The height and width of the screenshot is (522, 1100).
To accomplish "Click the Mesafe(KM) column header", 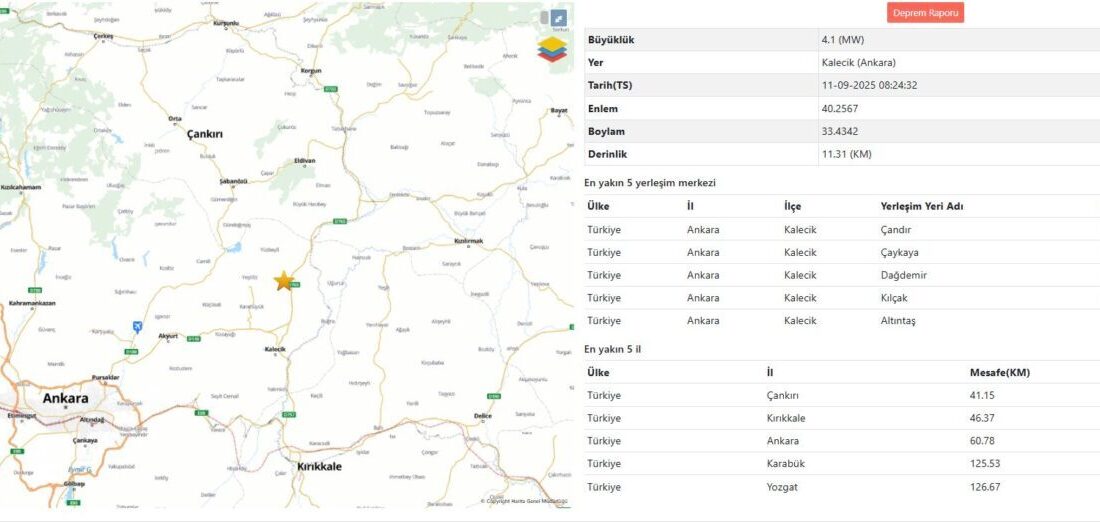I will 1000,373.
